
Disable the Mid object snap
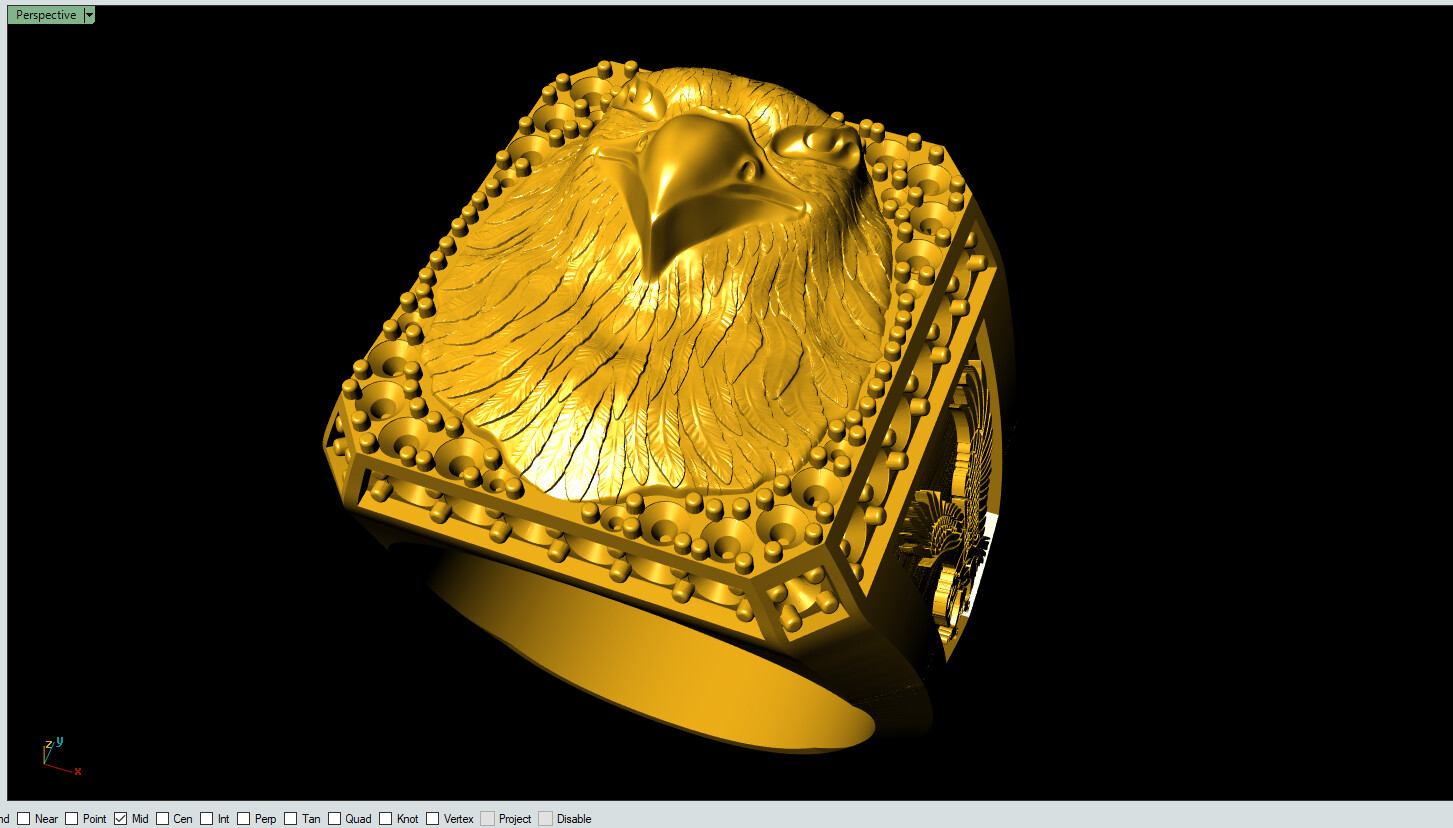[x=120, y=818]
